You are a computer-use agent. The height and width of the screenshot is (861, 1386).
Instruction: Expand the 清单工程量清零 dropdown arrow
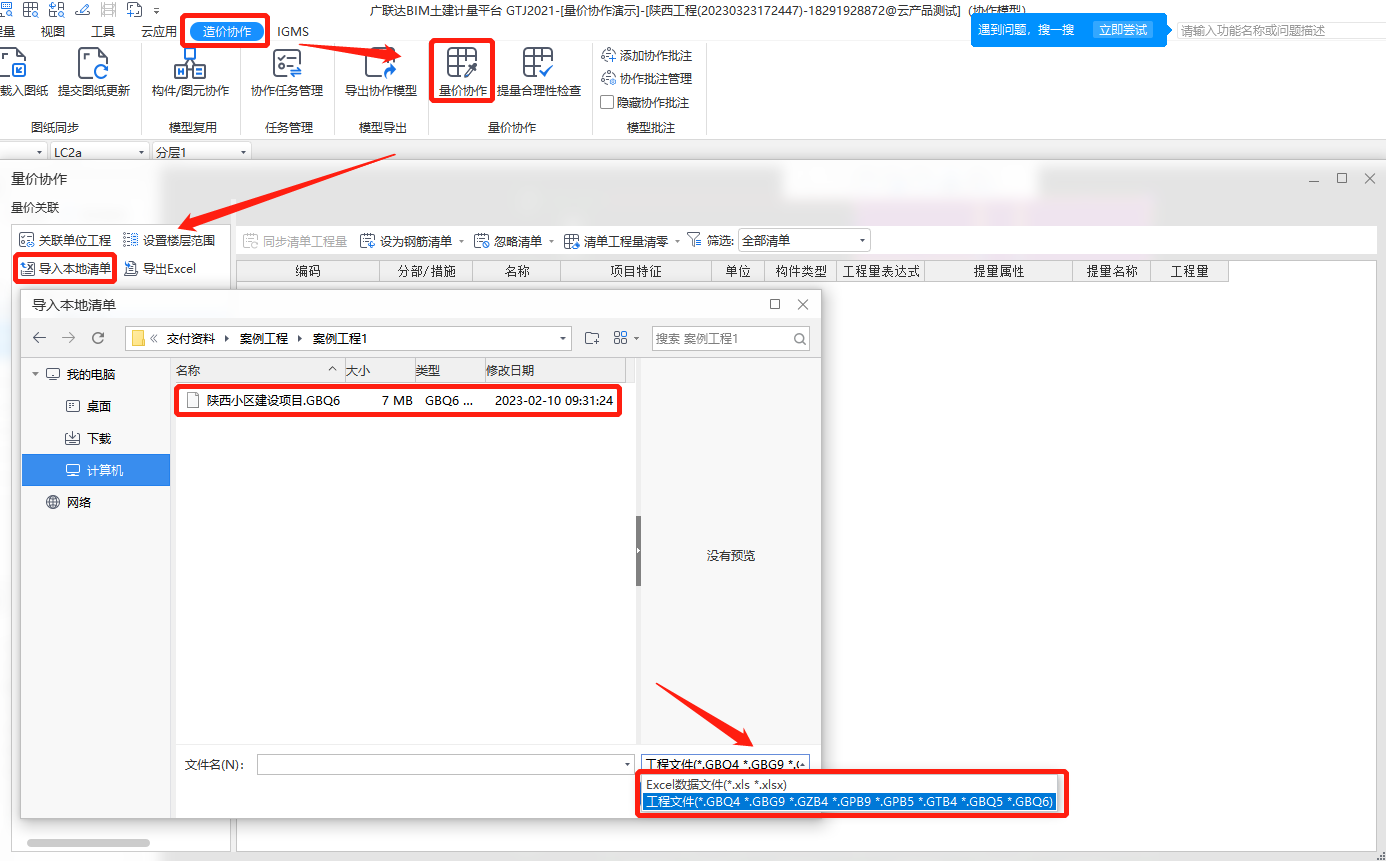pyautogui.click(x=678, y=241)
